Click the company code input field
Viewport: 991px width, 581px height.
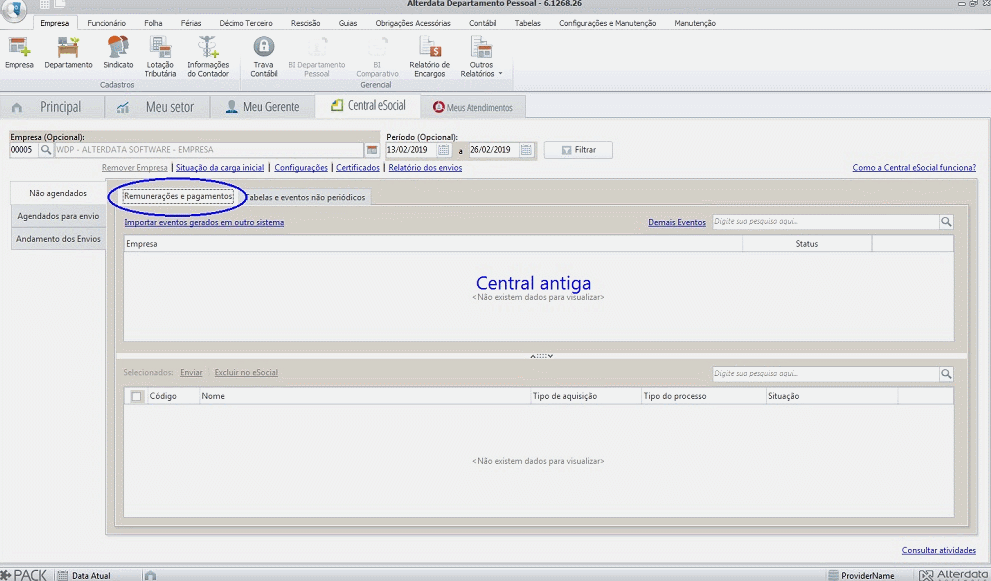[x=24, y=150]
